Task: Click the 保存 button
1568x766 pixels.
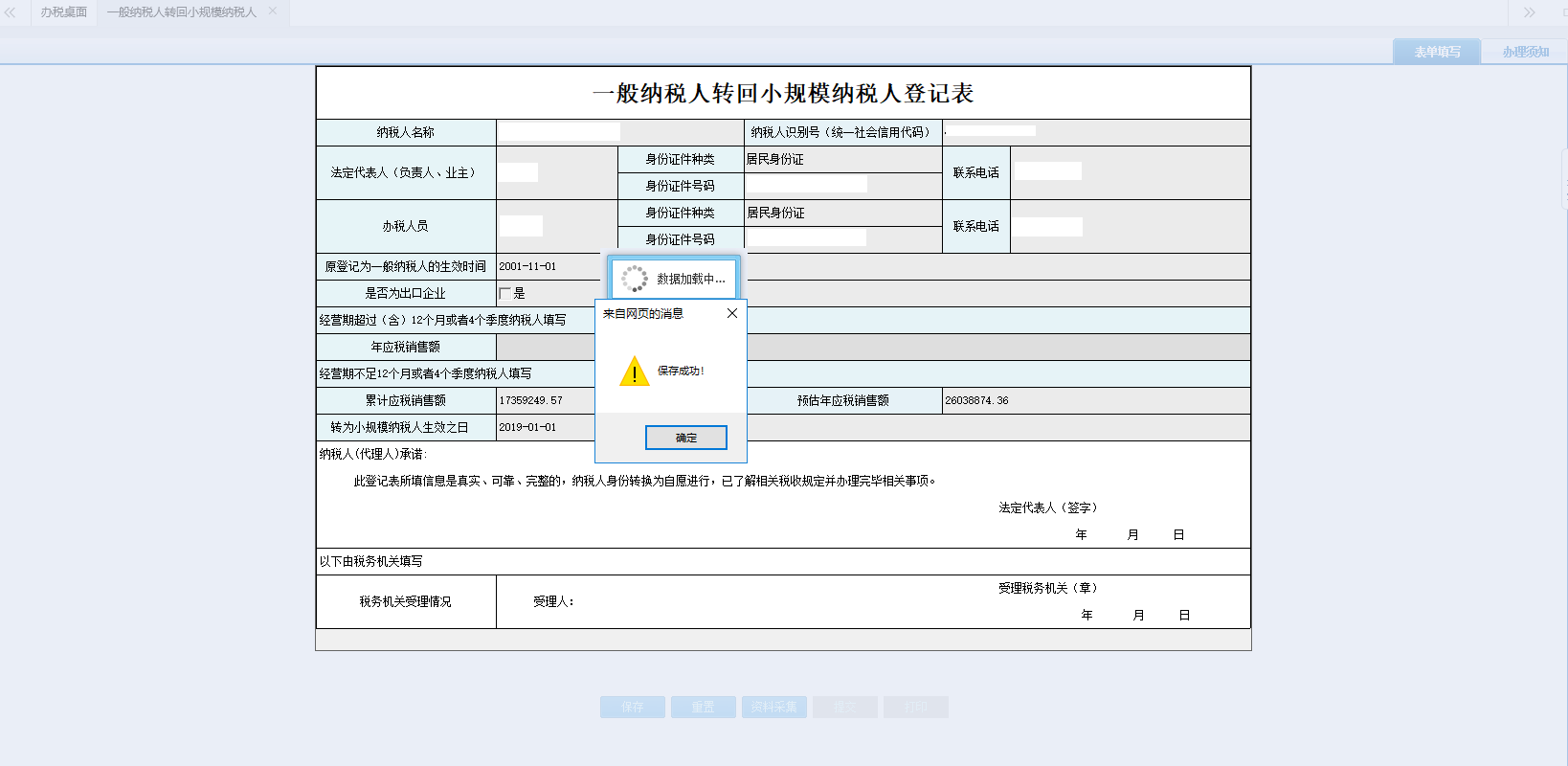Action: 632,707
